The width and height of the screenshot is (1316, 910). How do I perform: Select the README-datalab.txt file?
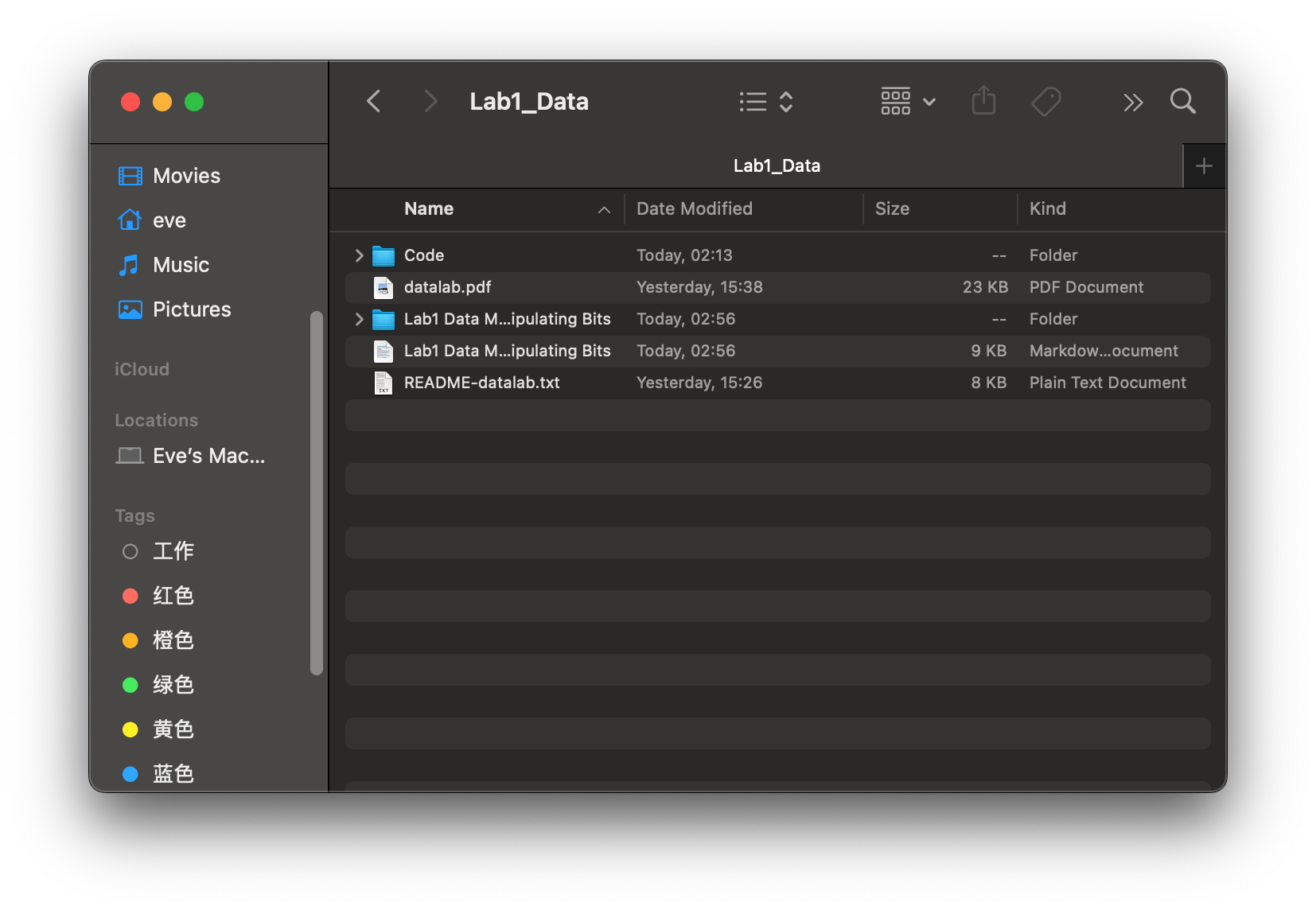[481, 382]
